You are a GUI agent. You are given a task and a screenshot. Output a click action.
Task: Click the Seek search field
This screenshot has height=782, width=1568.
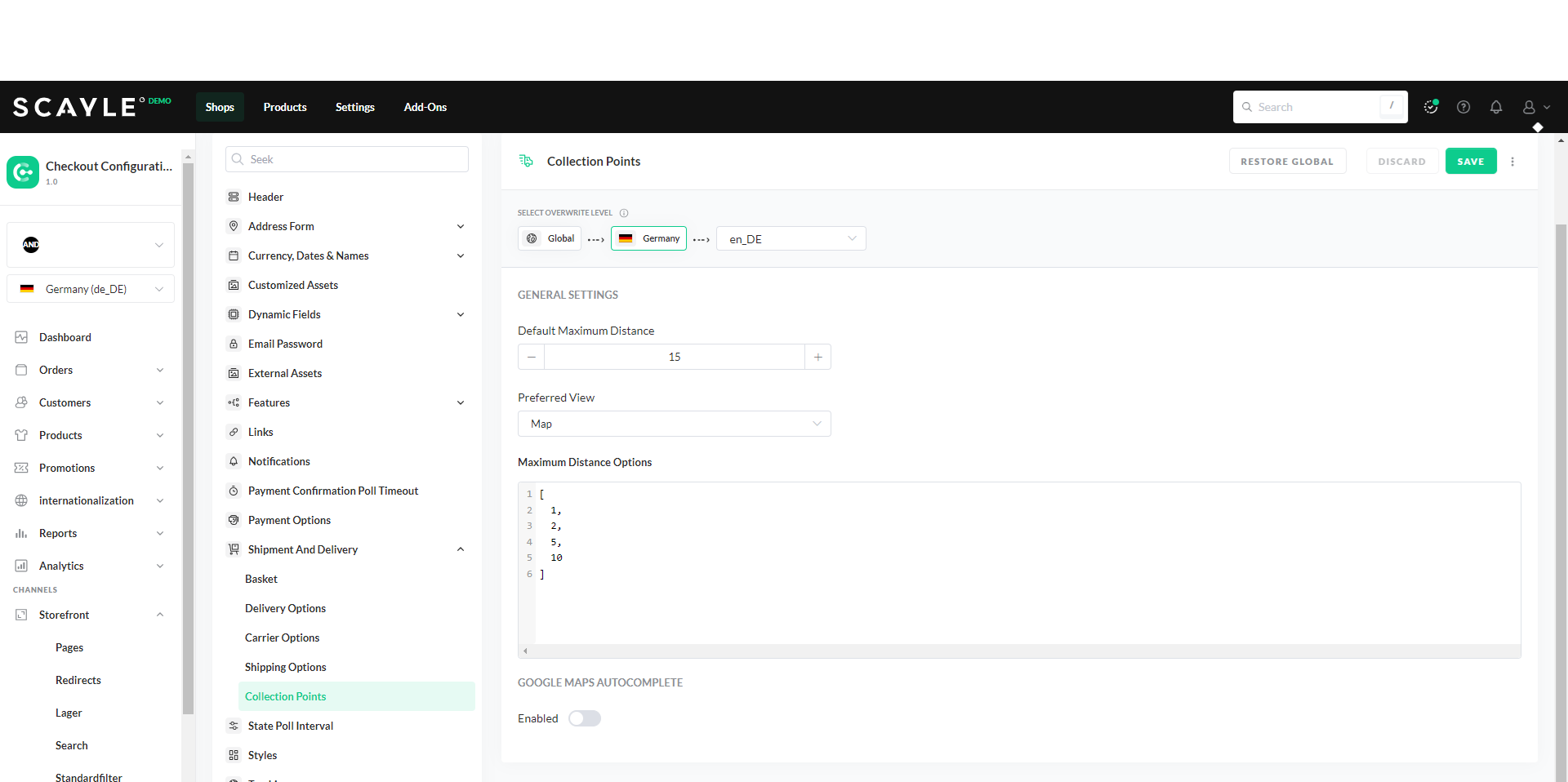pyautogui.click(x=347, y=159)
